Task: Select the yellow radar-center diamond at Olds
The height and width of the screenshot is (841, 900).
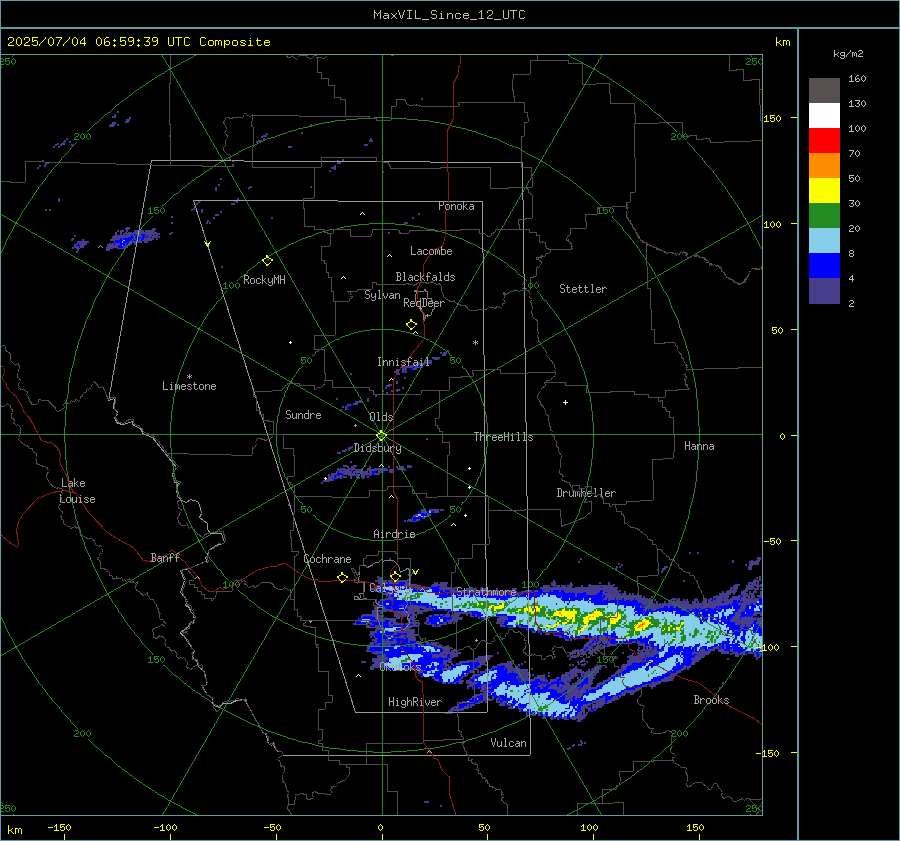Action: [x=381, y=436]
